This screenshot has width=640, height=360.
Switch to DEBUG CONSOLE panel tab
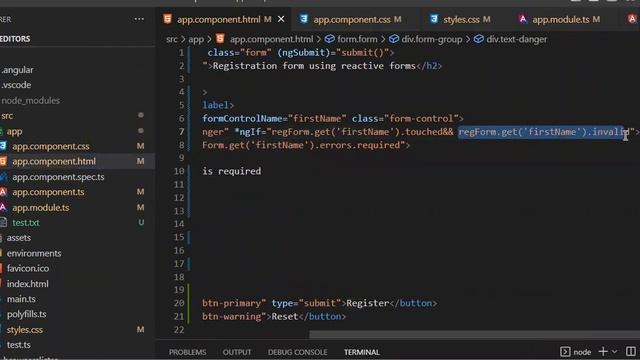pos(297,352)
